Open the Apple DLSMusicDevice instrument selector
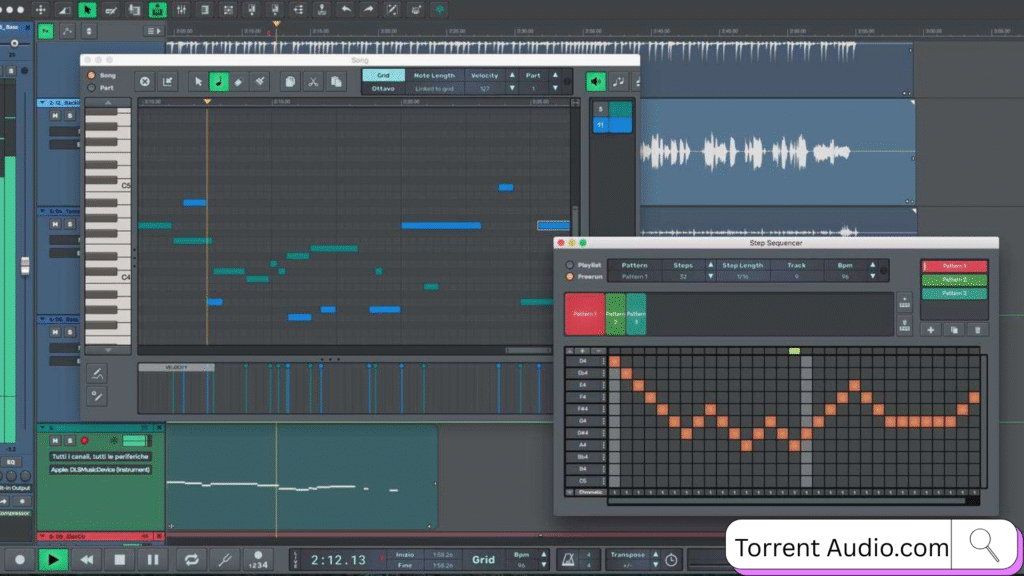This screenshot has width=1024, height=576. (x=100, y=469)
